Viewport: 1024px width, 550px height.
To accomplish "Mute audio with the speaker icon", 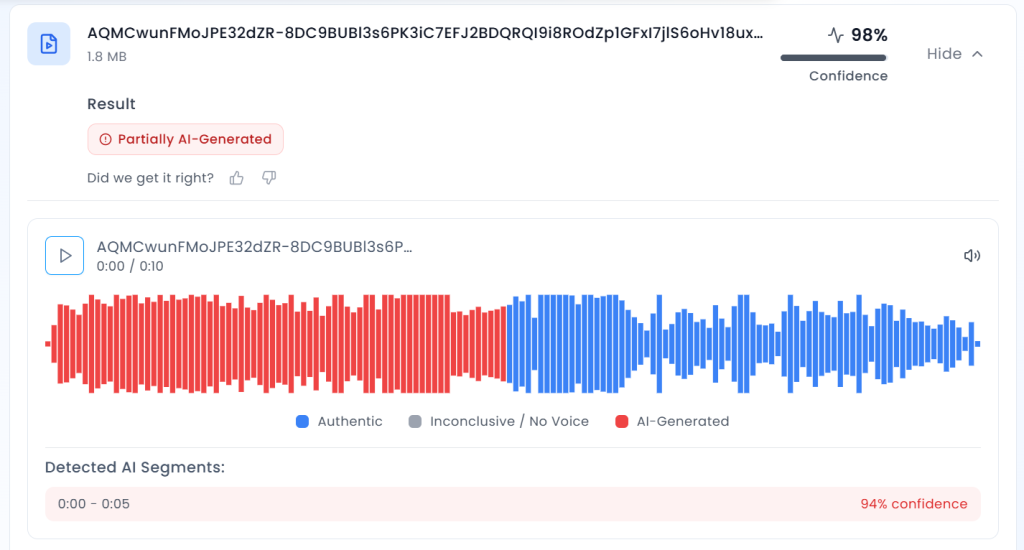I will (972, 255).
